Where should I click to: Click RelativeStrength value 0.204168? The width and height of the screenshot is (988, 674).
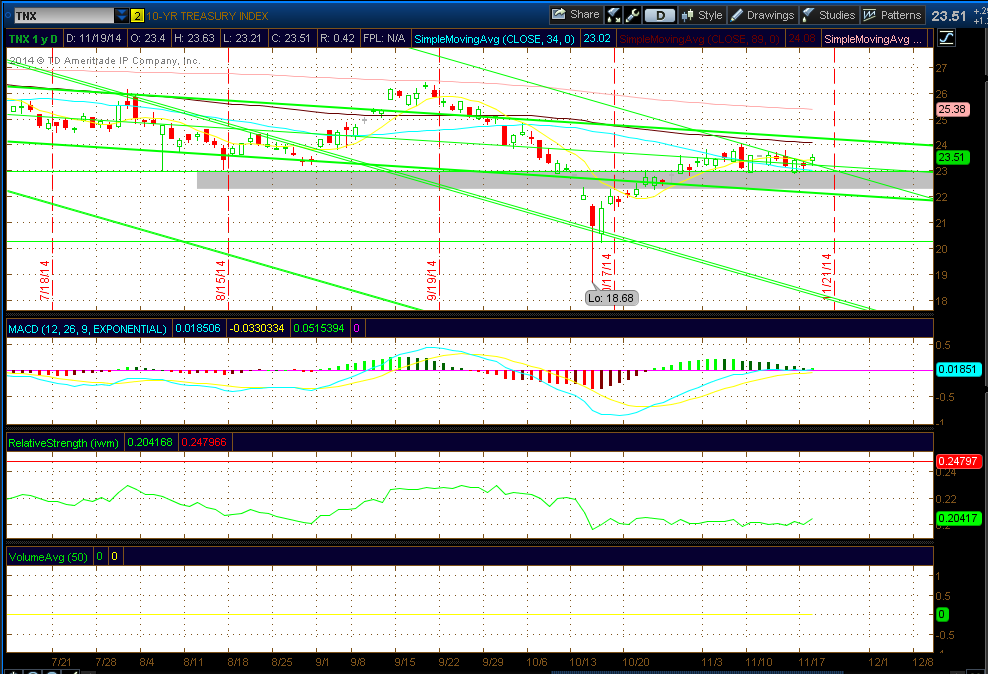click(x=150, y=443)
